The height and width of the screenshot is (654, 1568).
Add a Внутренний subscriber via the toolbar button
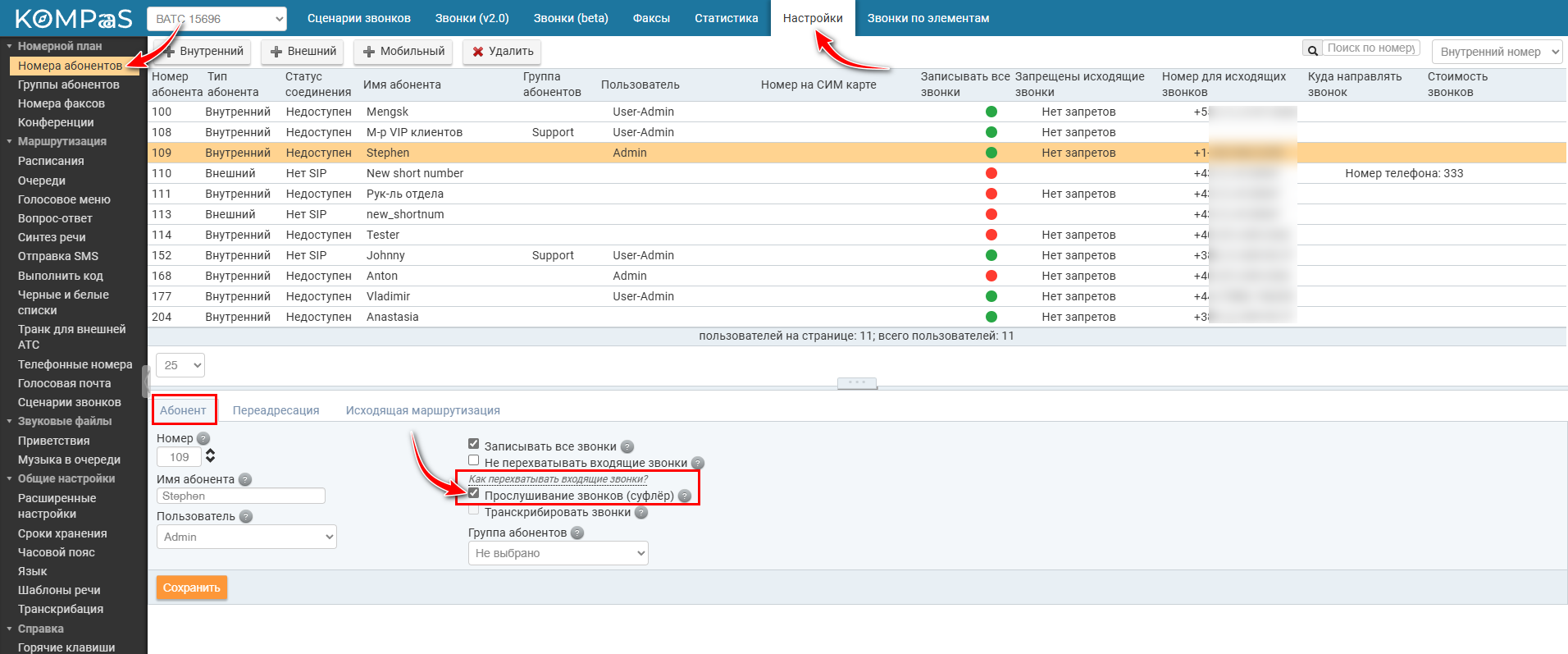click(203, 52)
